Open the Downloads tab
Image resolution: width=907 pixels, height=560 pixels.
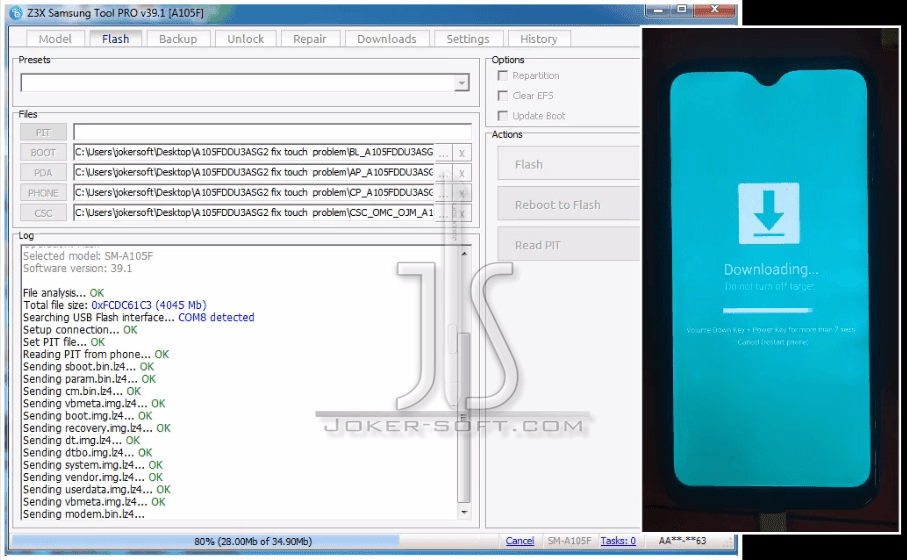(386, 39)
